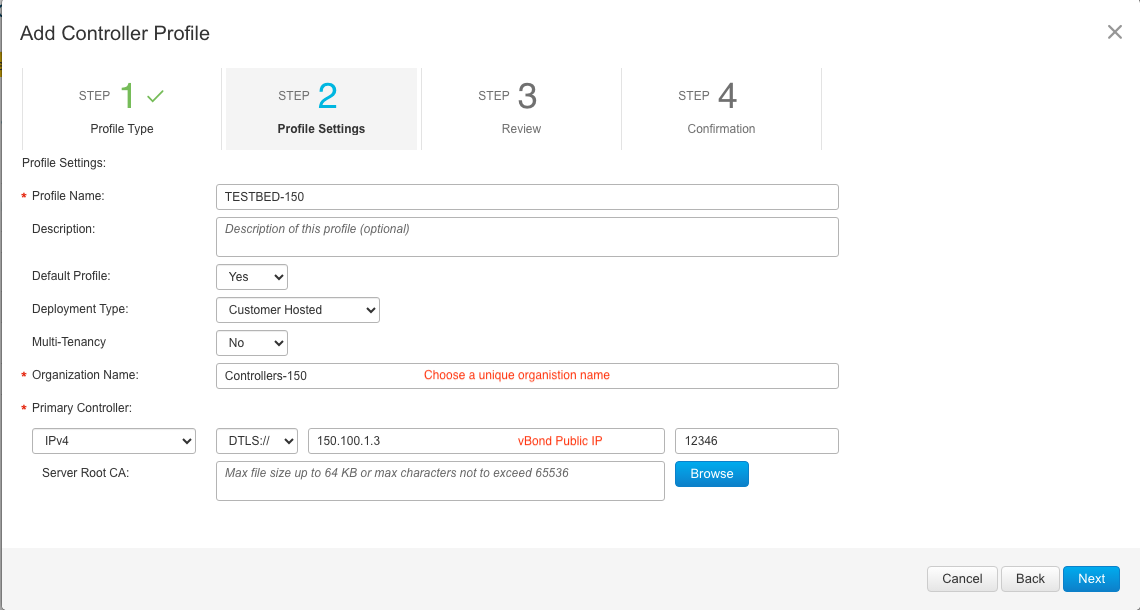This screenshot has height=610, width=1140.
Task: Open Step 3 Review tab
Action: click(521, 109)
